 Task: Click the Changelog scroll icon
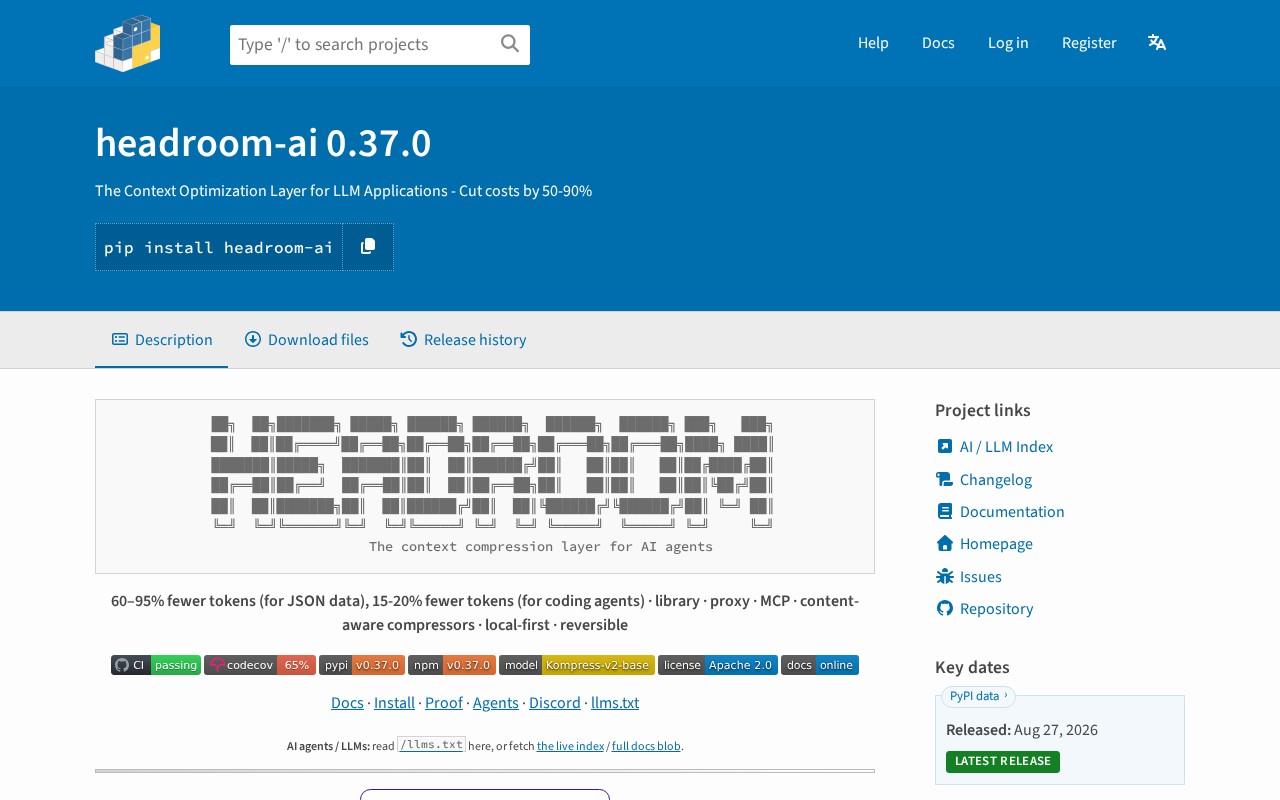pos(945,479)
